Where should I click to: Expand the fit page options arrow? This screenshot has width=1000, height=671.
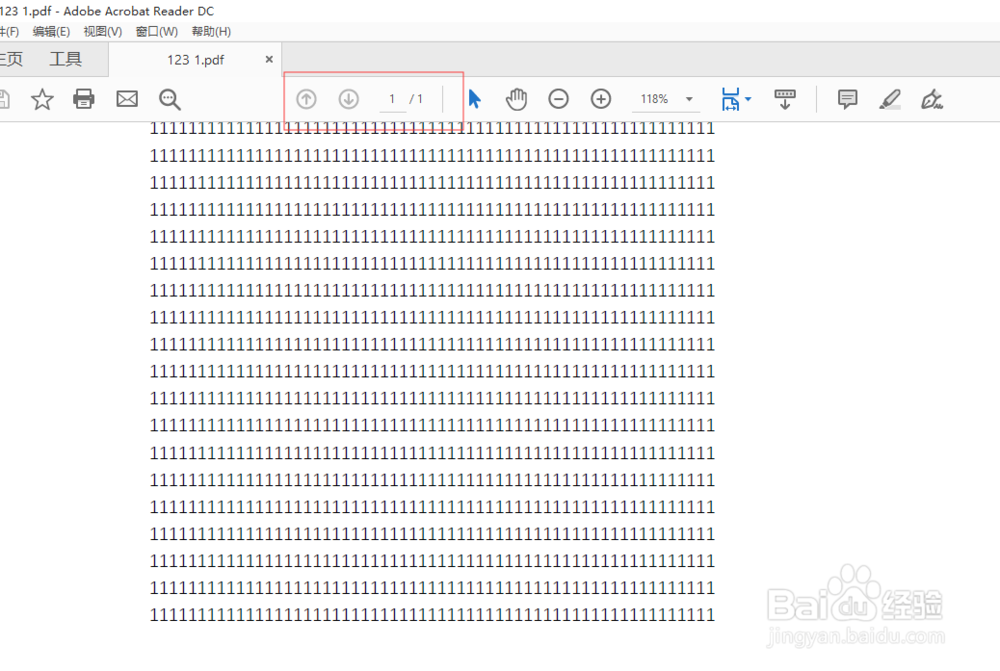click(748, 99)
